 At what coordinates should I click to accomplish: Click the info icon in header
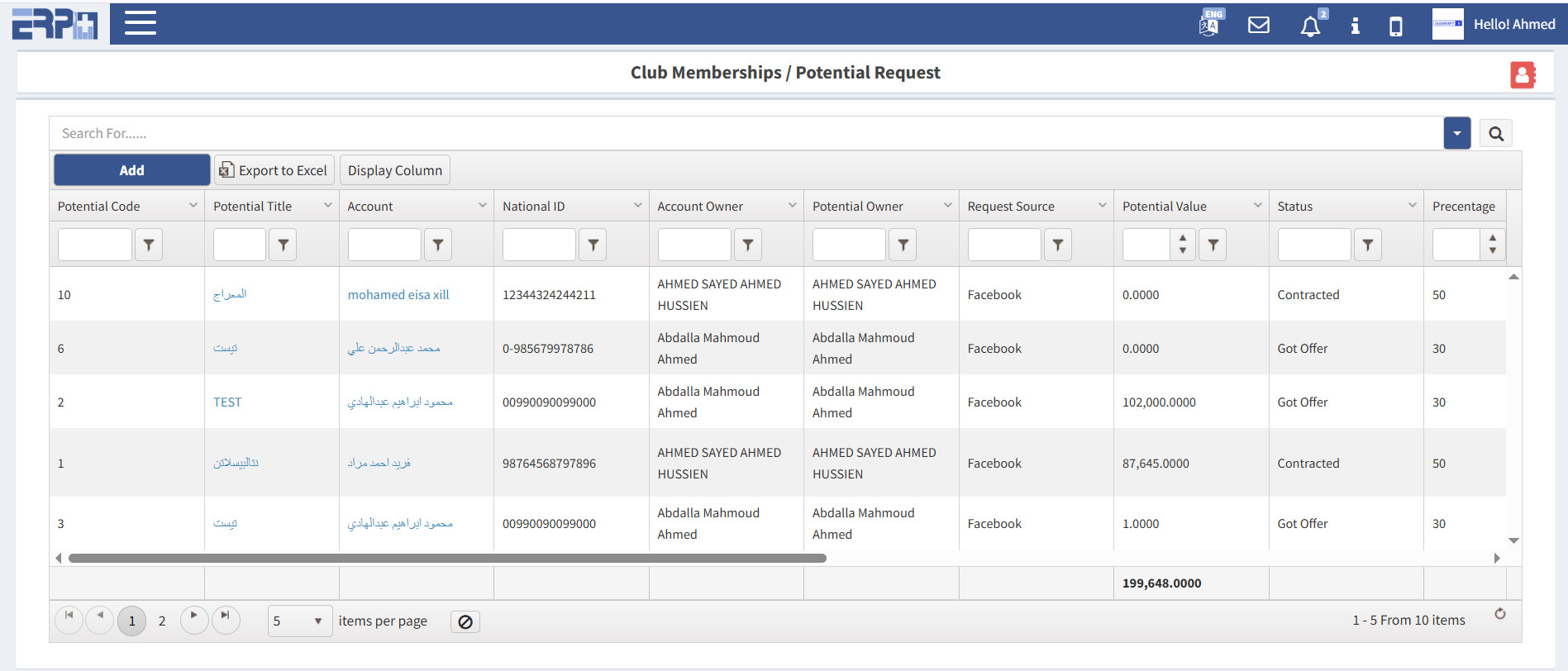click(1355, 26)
